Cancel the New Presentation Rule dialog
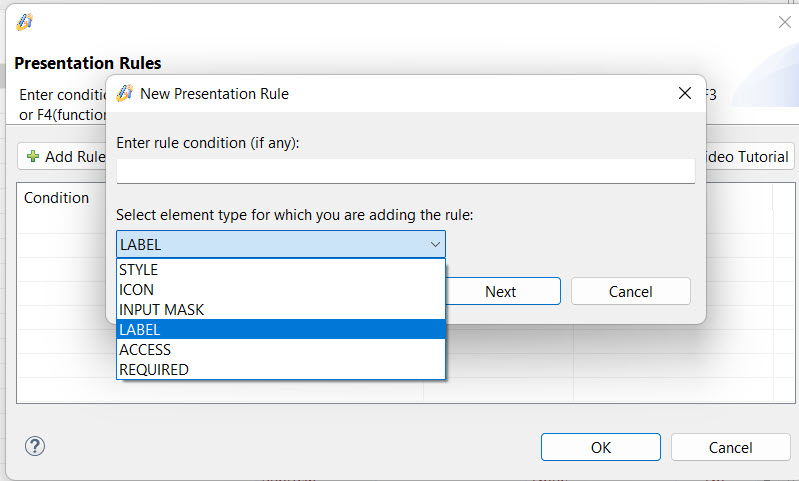The width and height of the screenshot is (799, 481). point(631,291)
